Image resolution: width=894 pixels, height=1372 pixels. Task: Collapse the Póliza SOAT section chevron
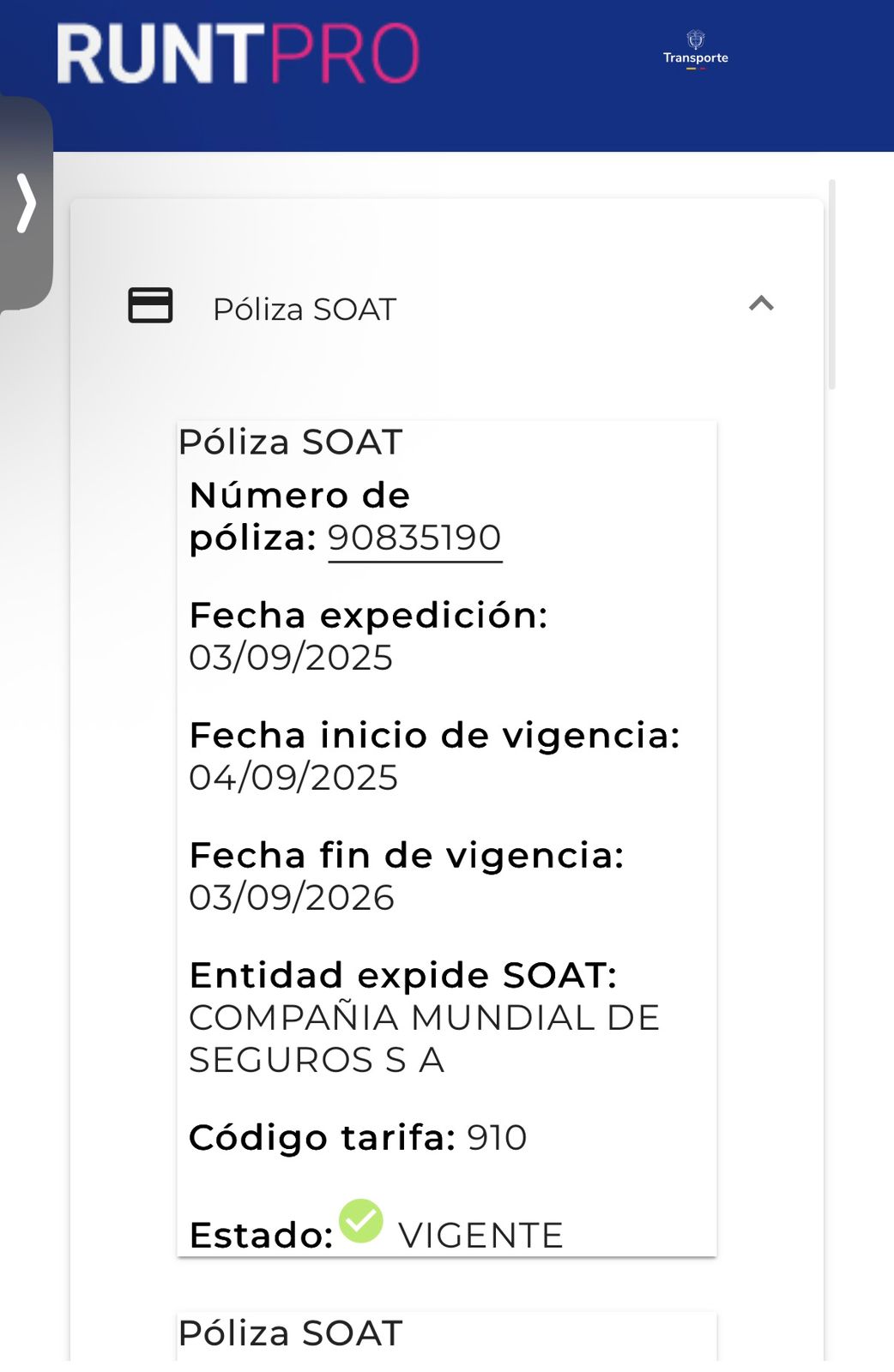click(761, 304)
